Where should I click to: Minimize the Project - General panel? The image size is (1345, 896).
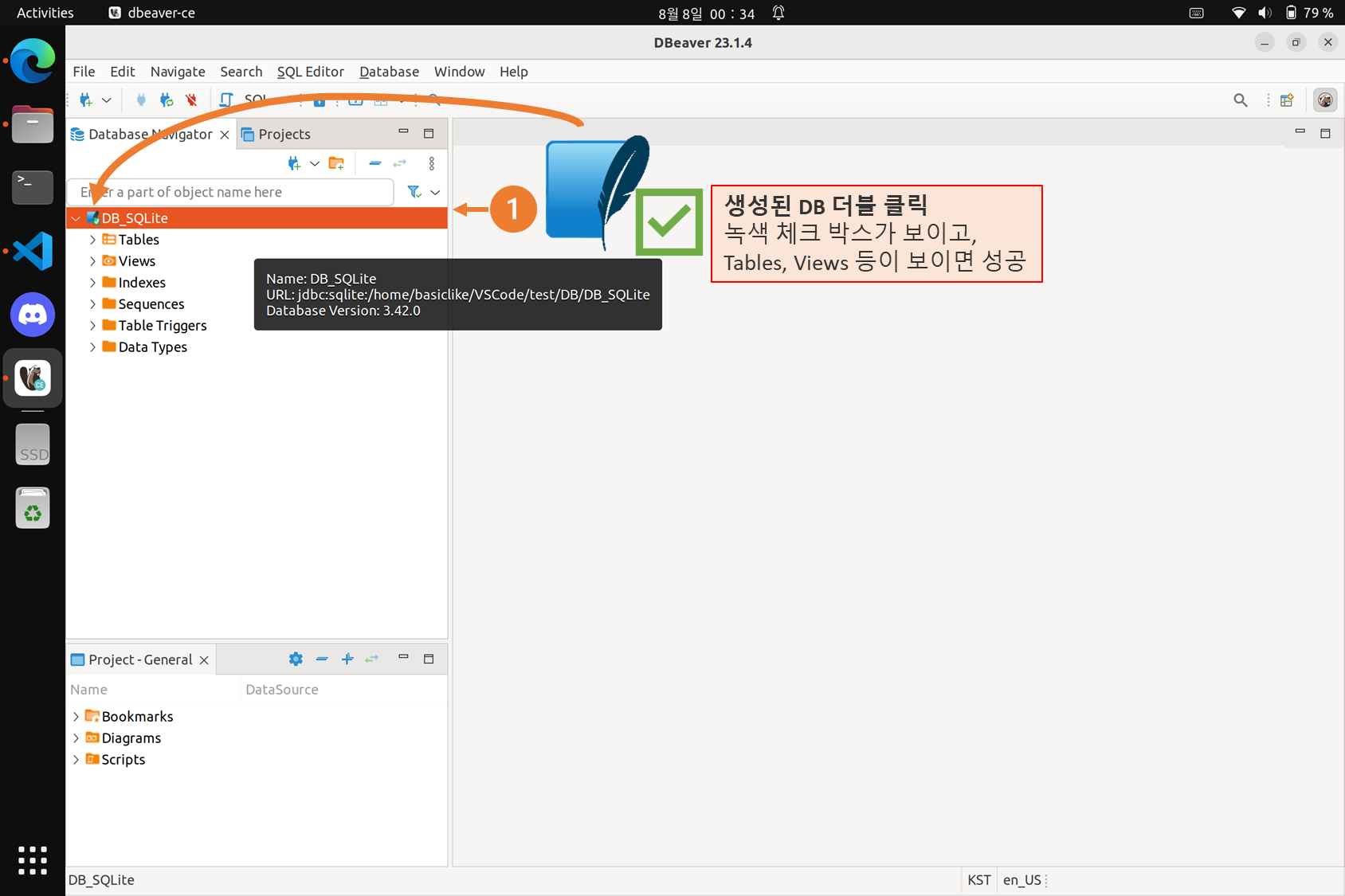pos(403,658)
